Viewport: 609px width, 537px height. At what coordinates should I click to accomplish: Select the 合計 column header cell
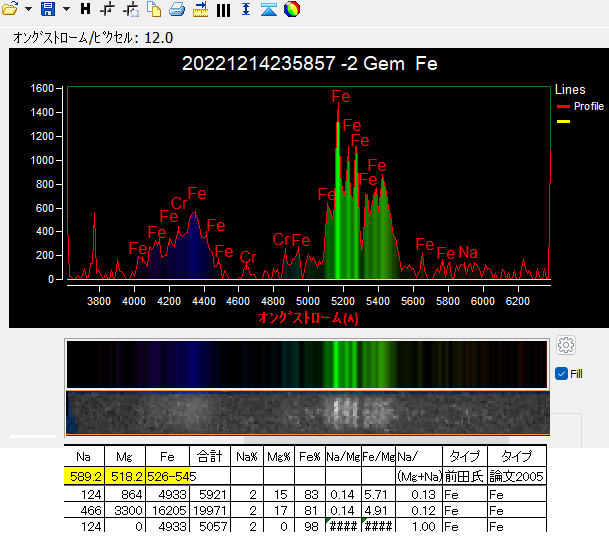210,456
